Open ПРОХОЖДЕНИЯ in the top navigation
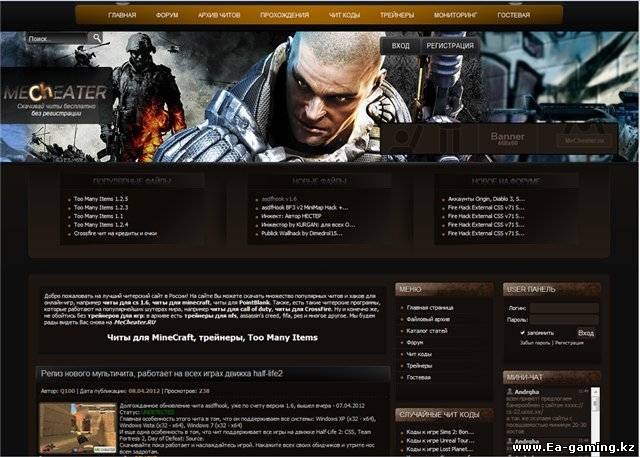 click(284, 15)
